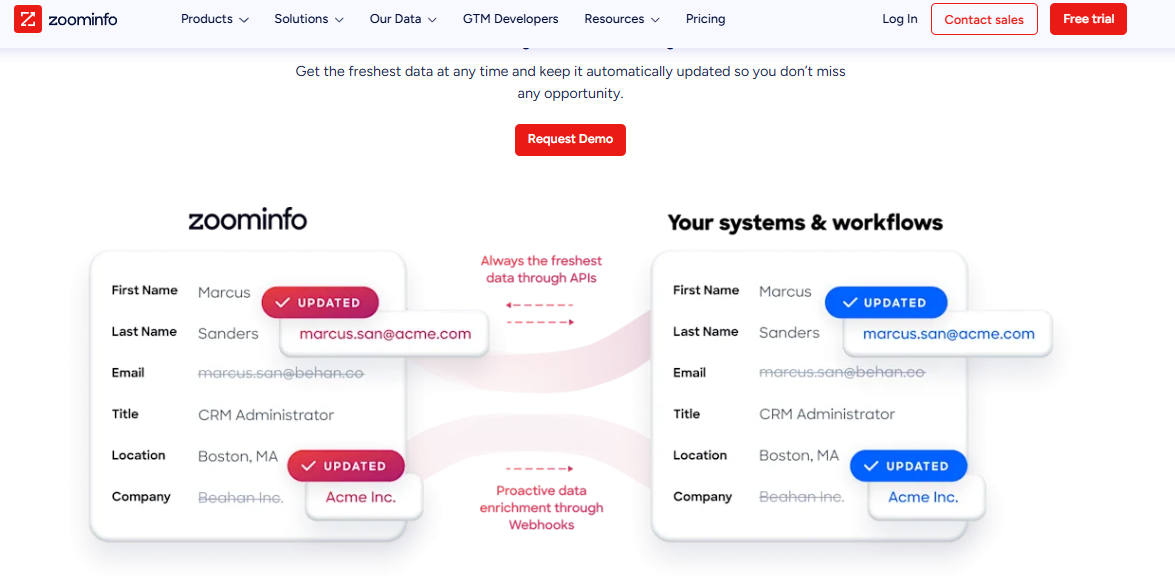Click the Request Demo button
Screen dimensions: 1175x582
pyautogui.click(x=570, y=139)
